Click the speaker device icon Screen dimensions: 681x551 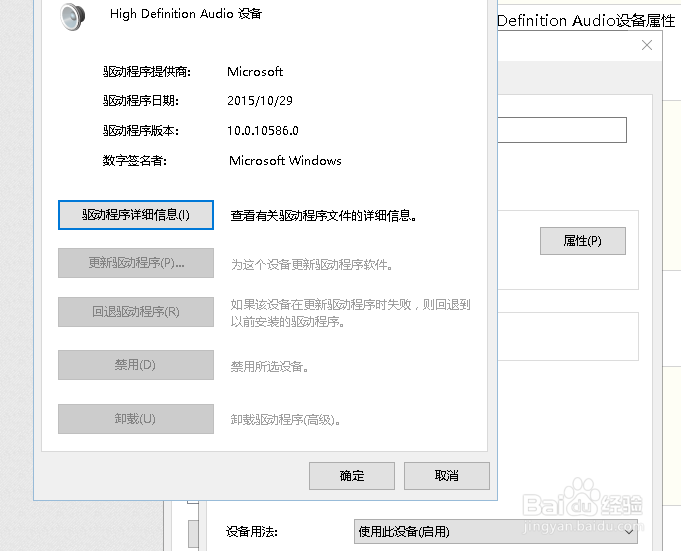[72, 16]
